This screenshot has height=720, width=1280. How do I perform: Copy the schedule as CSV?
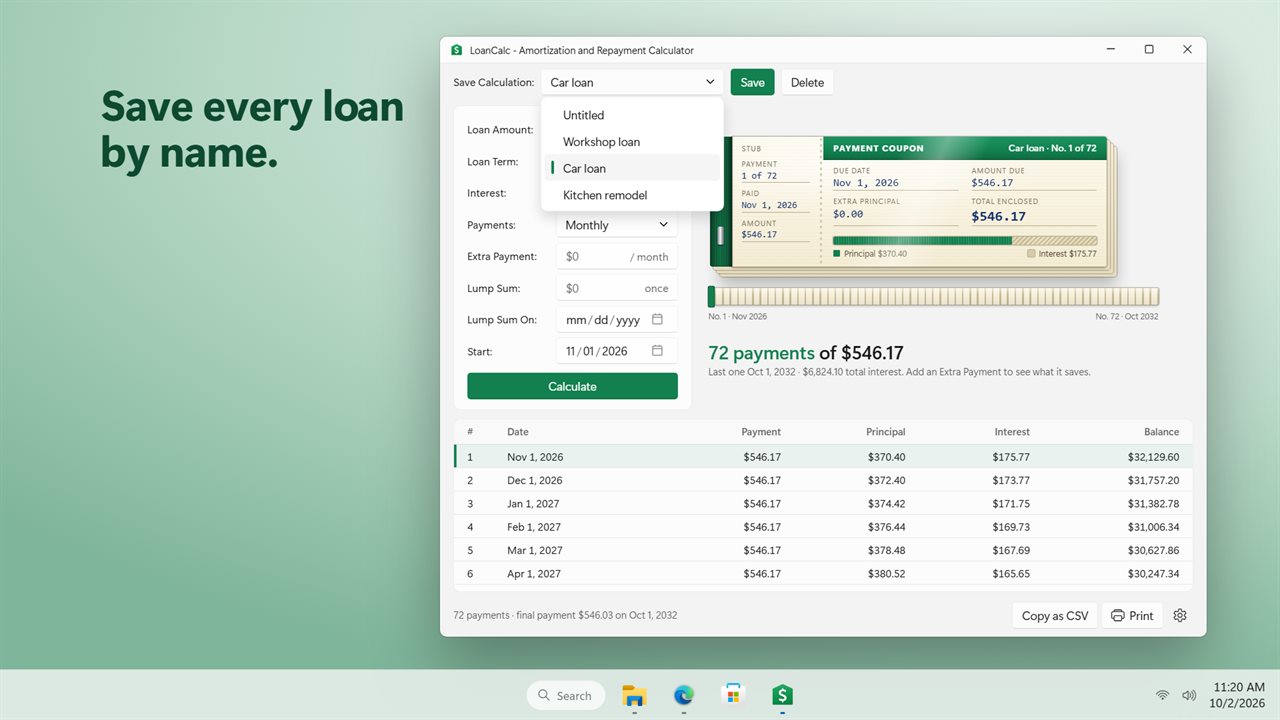point(1055,616)
